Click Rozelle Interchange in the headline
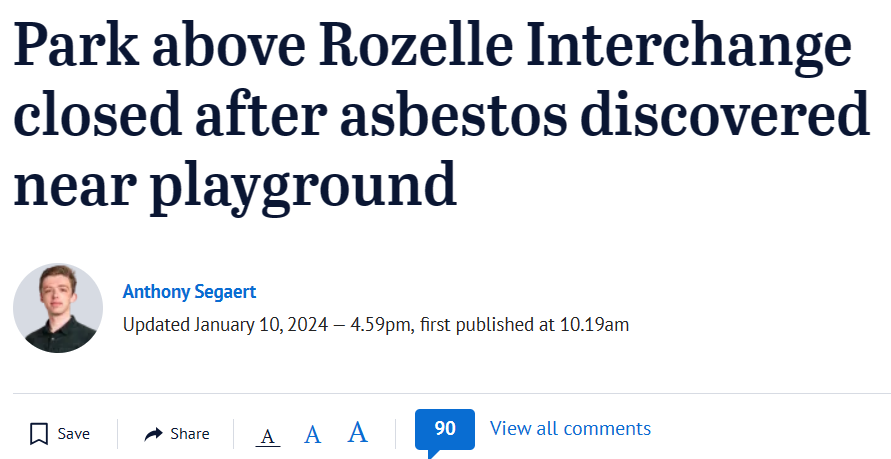The width and height of the screenshot is (891, 459). 586,45
